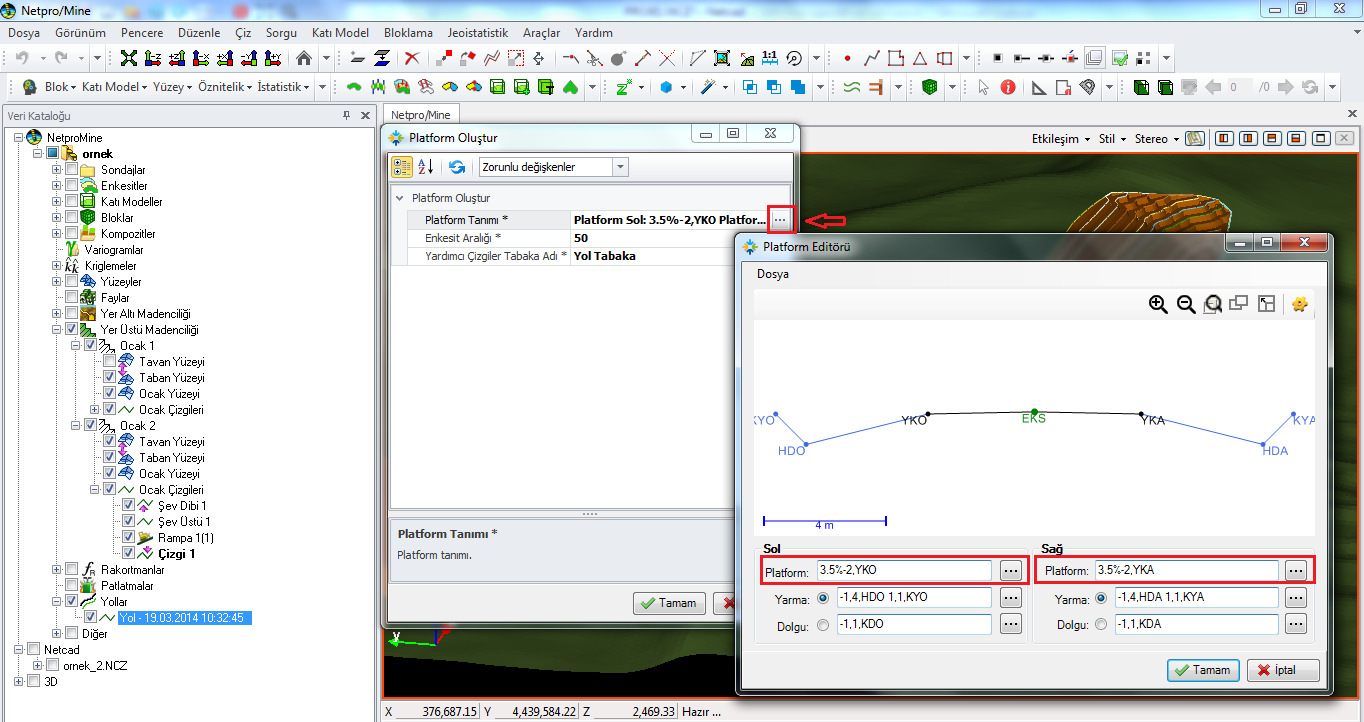Click the 1:1 scale icon in toolbar
The image size is (1364, 722).
(x=770, y=58)
